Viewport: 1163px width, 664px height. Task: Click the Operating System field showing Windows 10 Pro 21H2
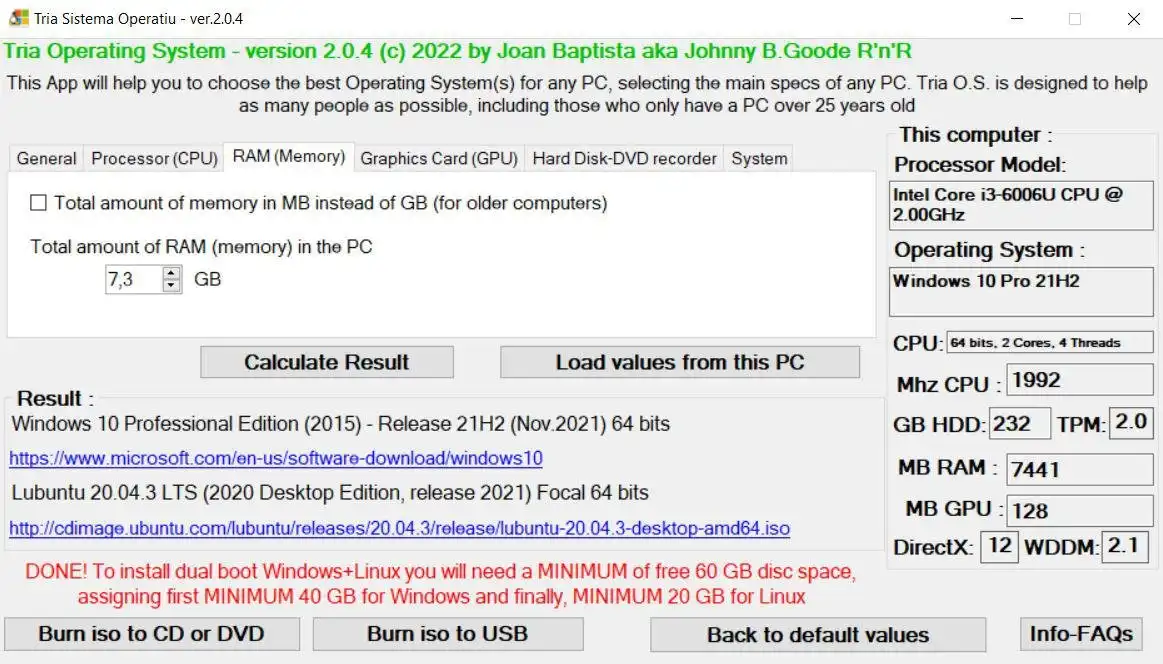point(1021,292)
